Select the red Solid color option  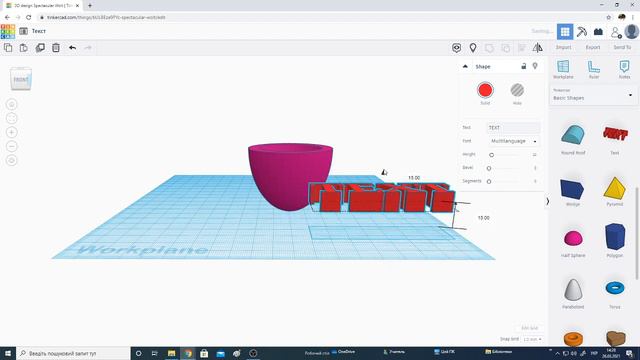click(x=485, y=90)
